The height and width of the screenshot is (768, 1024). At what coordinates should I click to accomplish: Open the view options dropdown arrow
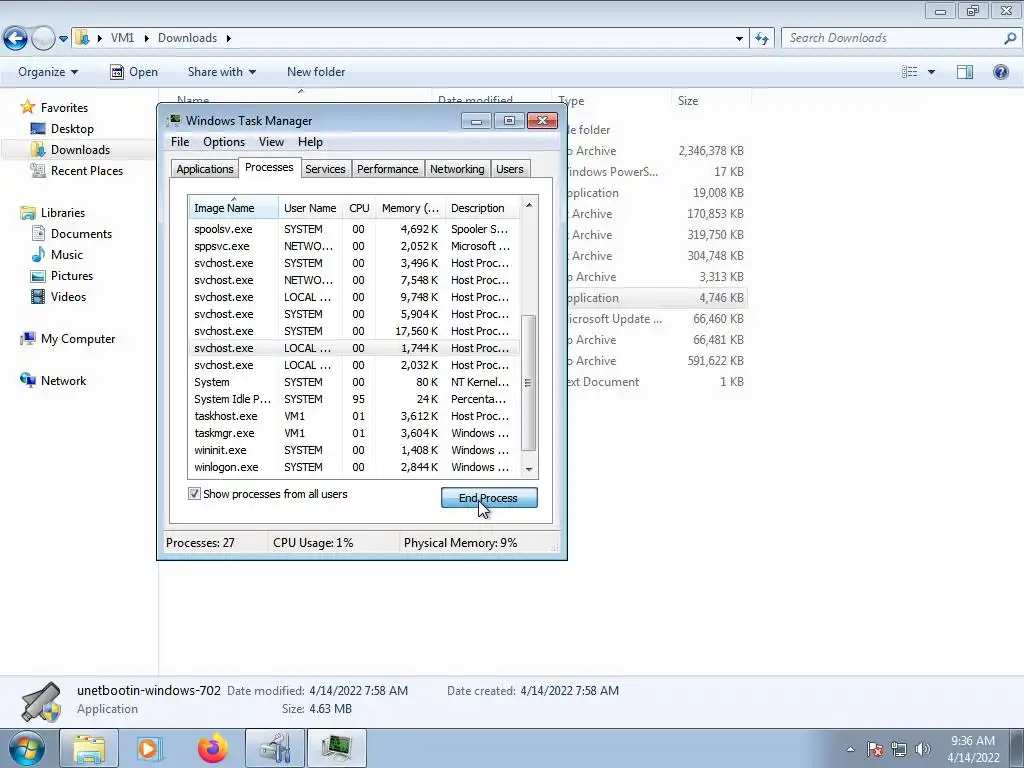click(931, 72)
